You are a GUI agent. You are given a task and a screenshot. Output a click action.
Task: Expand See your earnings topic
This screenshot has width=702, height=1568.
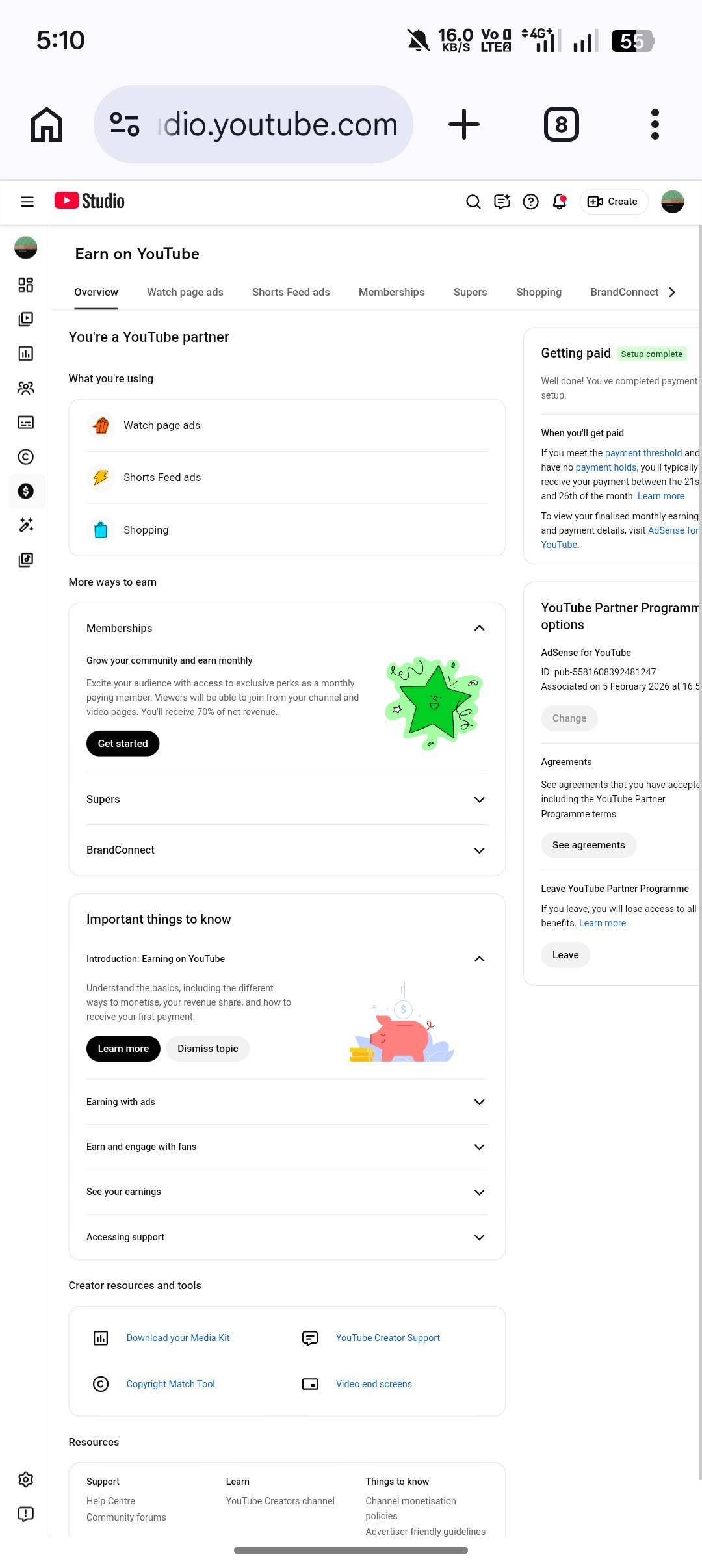pyautogui.click(x=479, y=1192)
